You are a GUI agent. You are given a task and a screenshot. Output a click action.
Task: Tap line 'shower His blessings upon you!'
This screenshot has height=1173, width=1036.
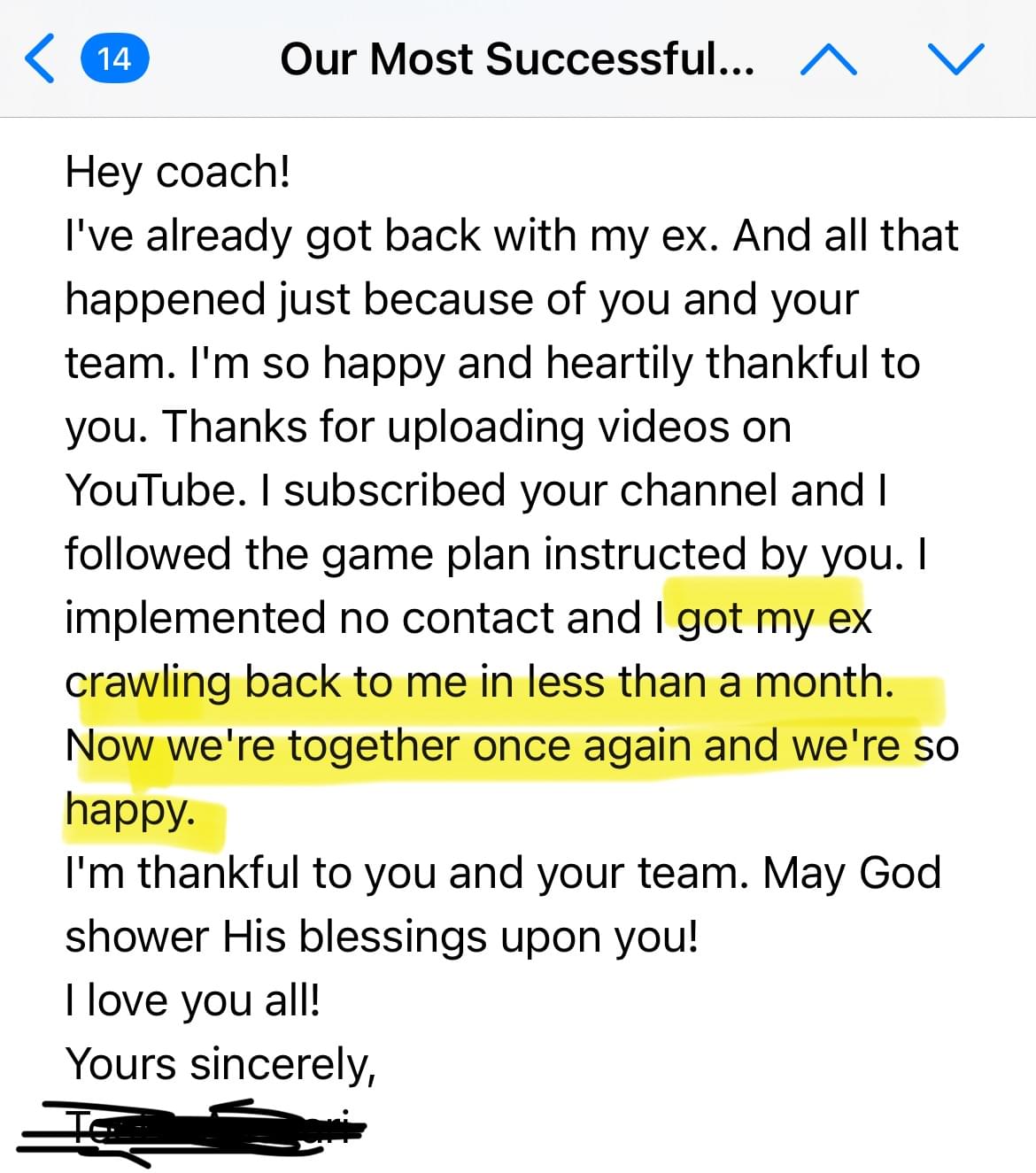click(382, 937)
